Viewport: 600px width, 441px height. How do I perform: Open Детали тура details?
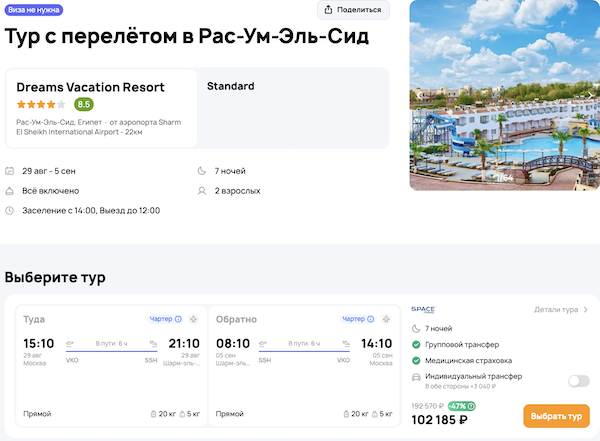point(561,310)
